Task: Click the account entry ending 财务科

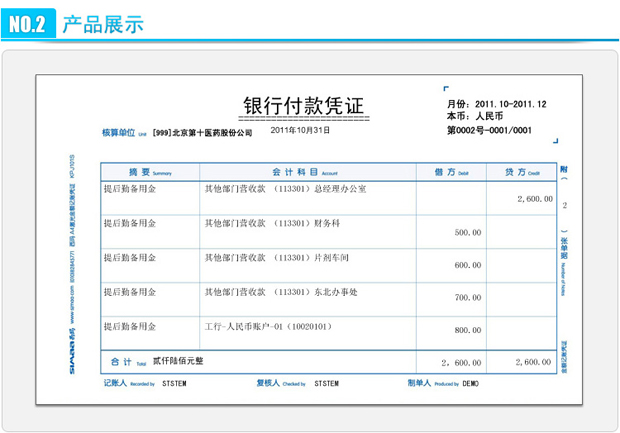Action: [x=272, y=223]
